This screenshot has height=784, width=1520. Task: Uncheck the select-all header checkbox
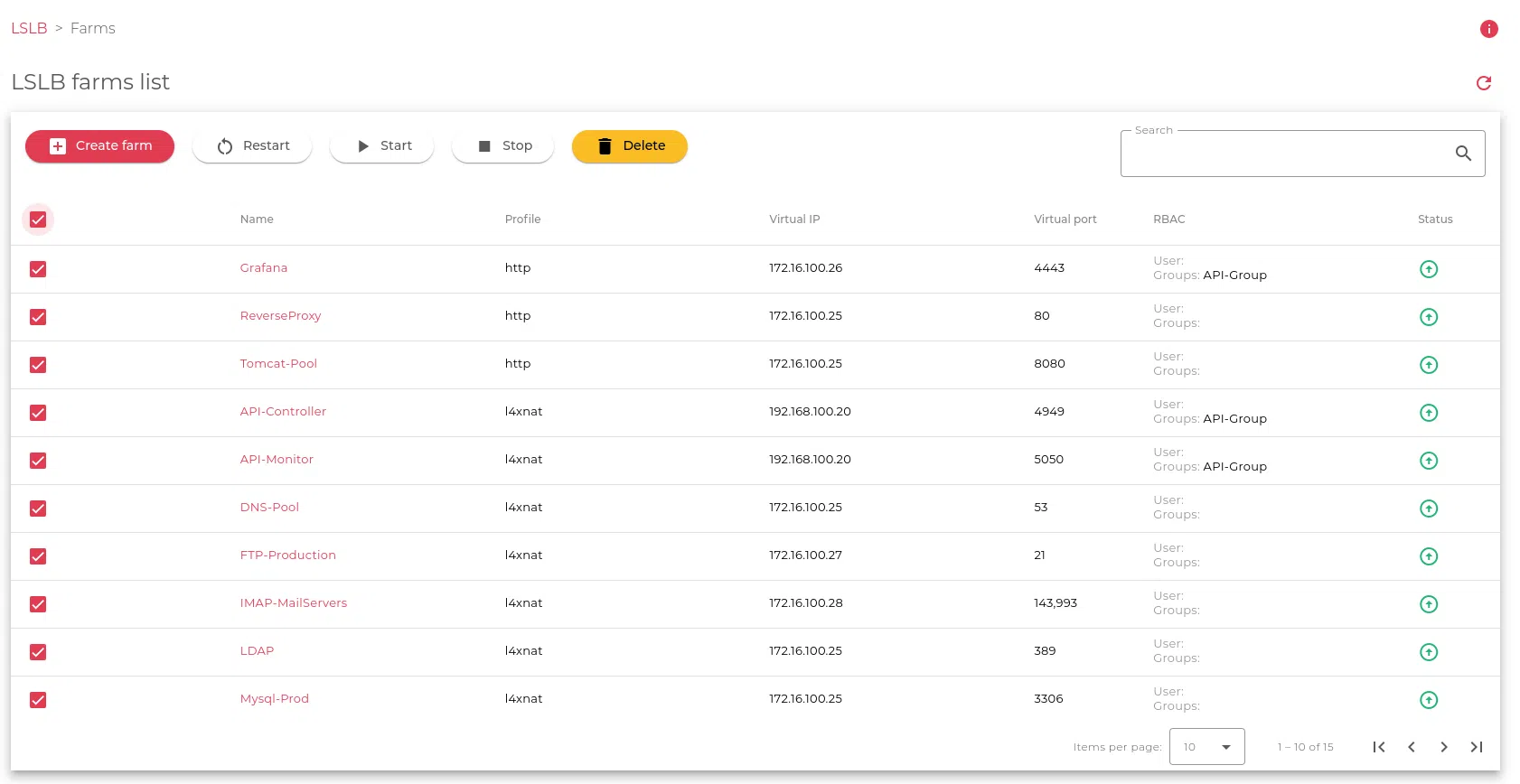(38, 219)
